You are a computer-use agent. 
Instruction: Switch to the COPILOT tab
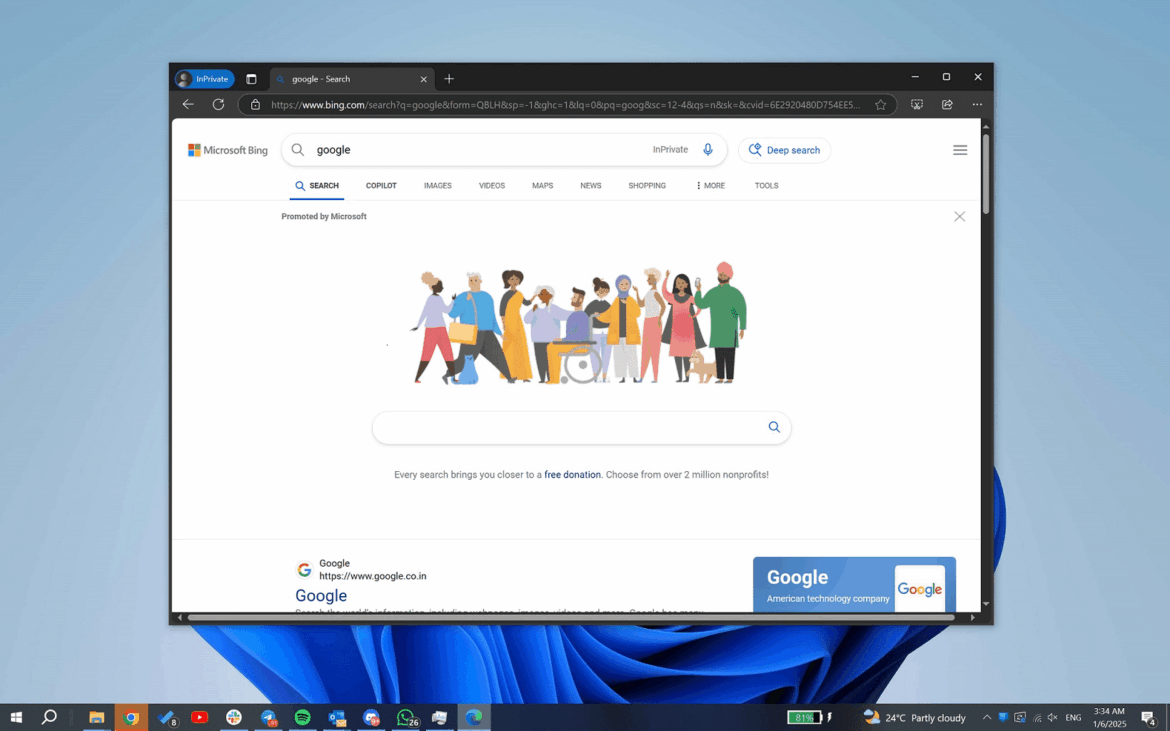pos(381,185)
